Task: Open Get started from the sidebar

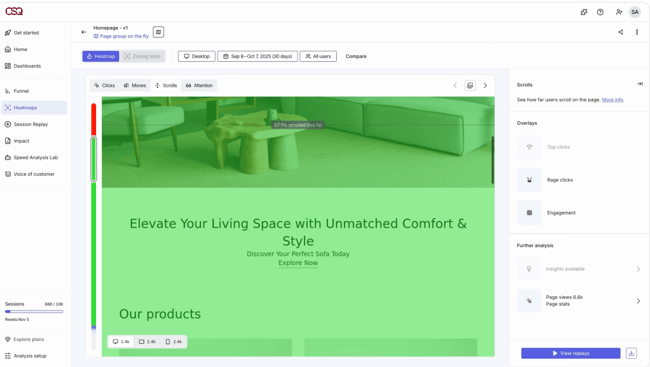Action: click(x=26, y=33)
